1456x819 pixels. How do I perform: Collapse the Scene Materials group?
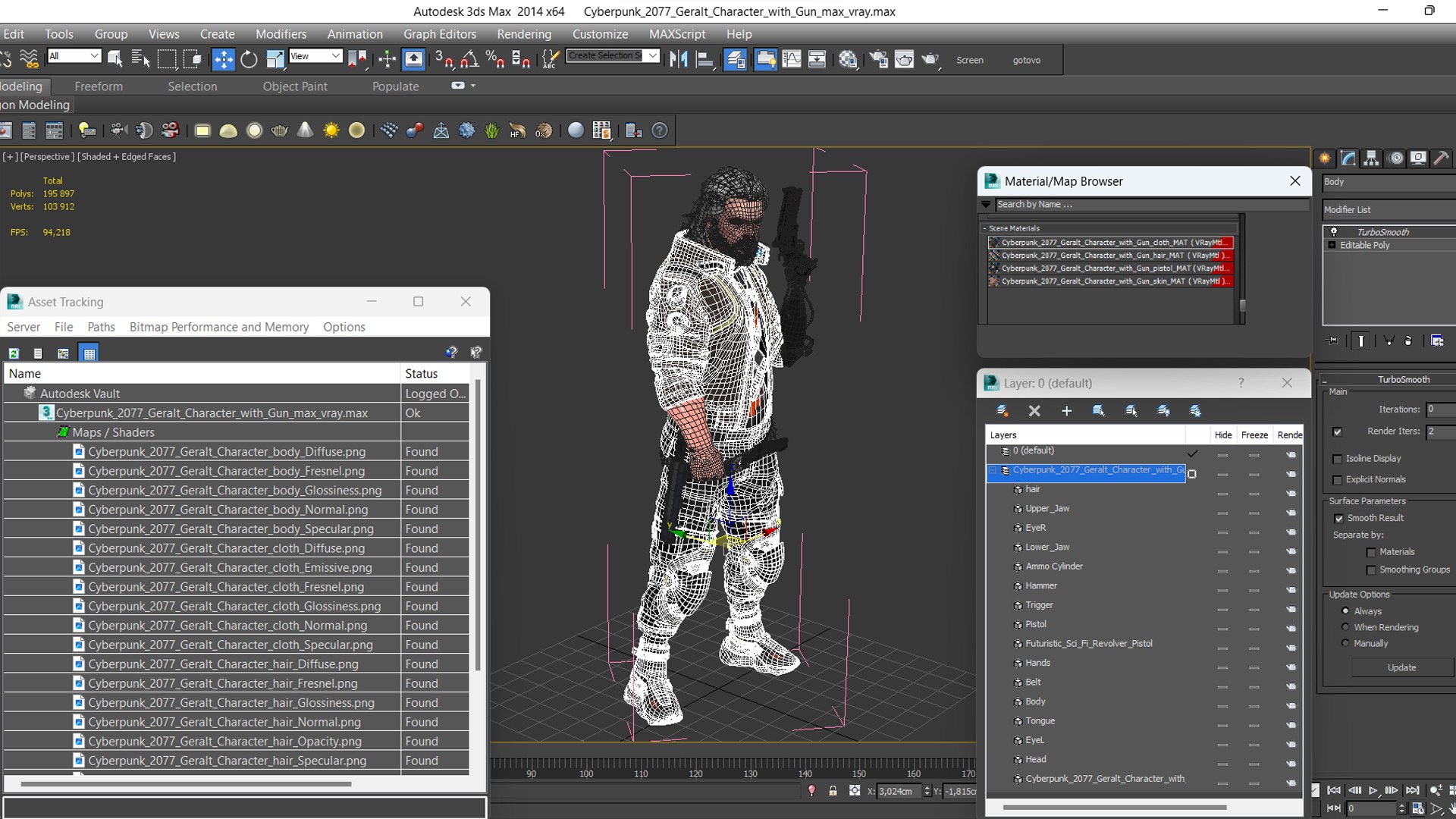coord(985,228)
